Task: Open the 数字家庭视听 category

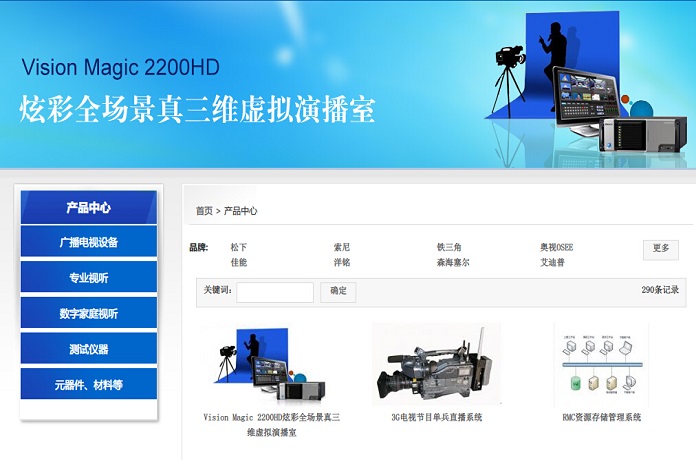Action: point(89,314)
